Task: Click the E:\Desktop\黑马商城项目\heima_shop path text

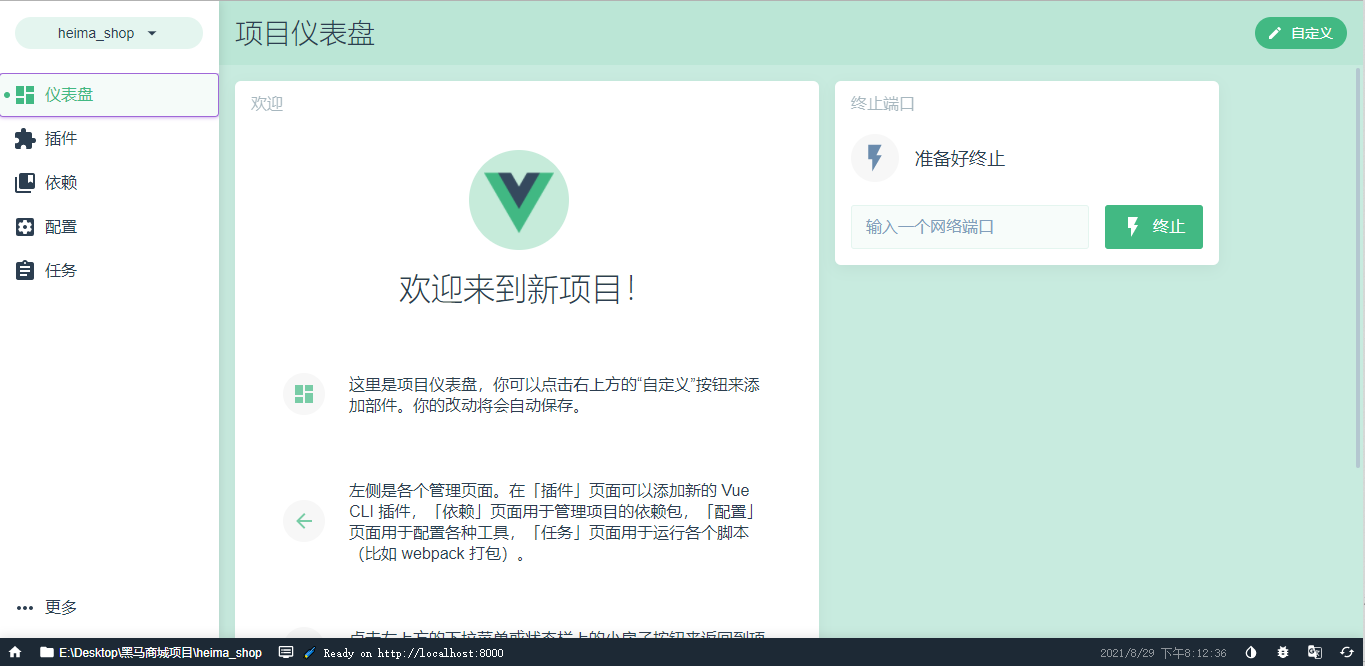Action: coord(160,652)
